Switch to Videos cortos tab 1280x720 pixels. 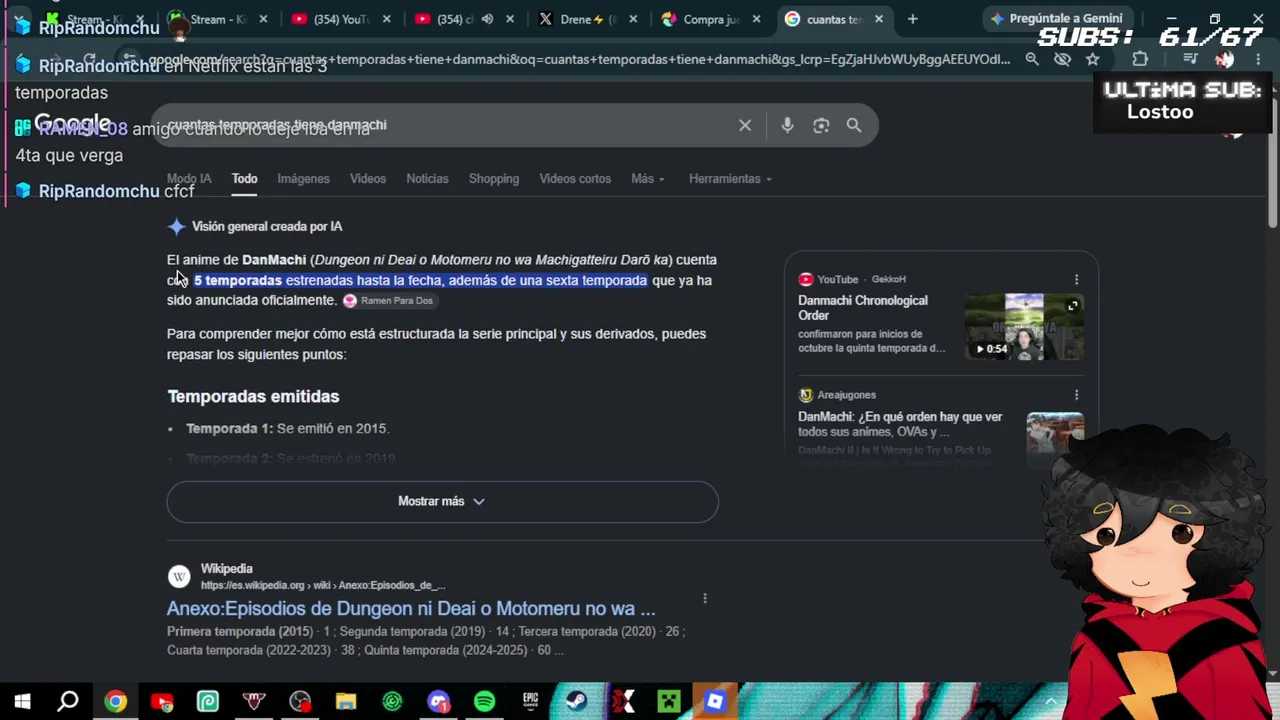pos(575,178)
